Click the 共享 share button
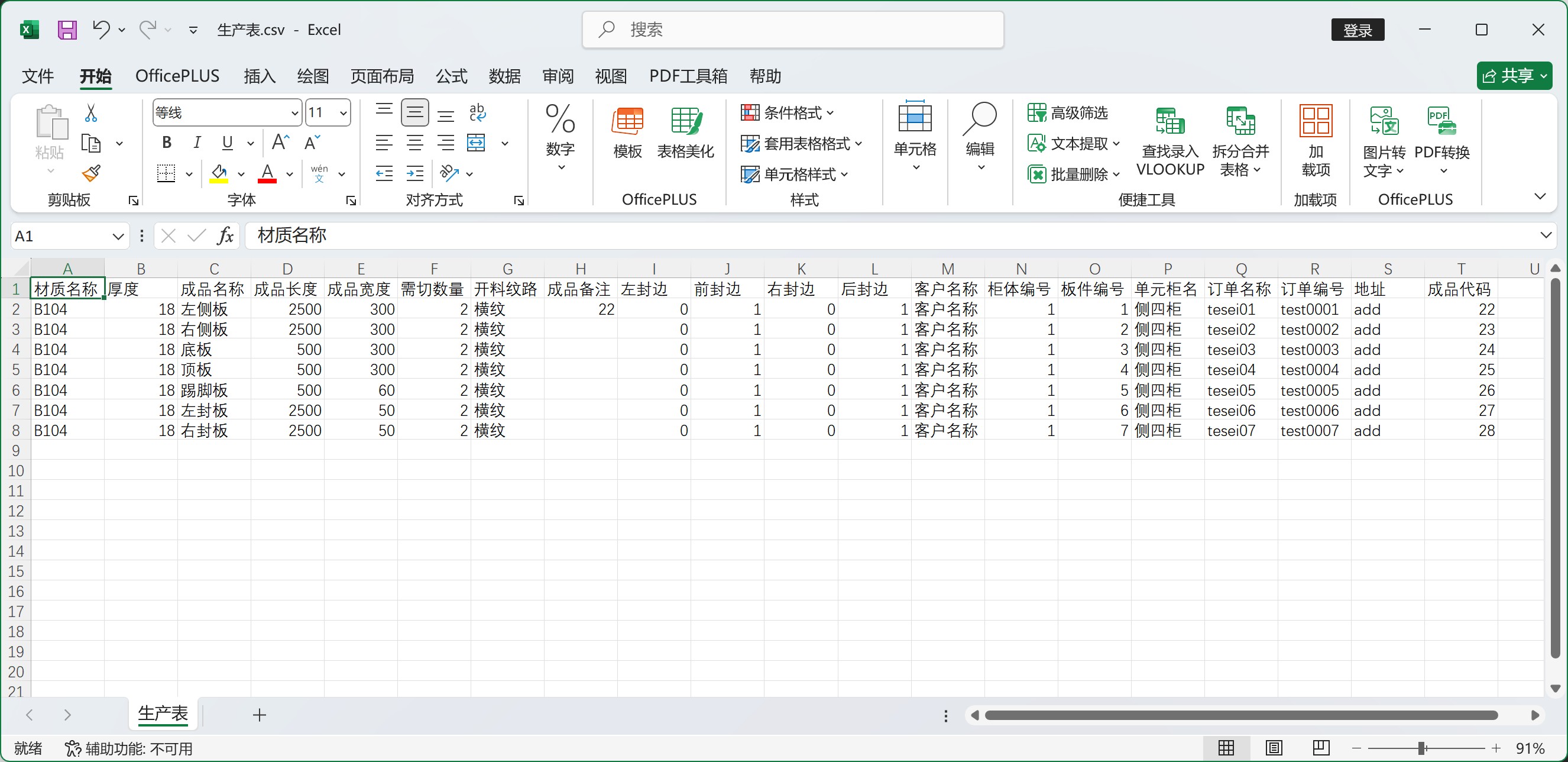 pyautogui.click(x=1513, y=76)
